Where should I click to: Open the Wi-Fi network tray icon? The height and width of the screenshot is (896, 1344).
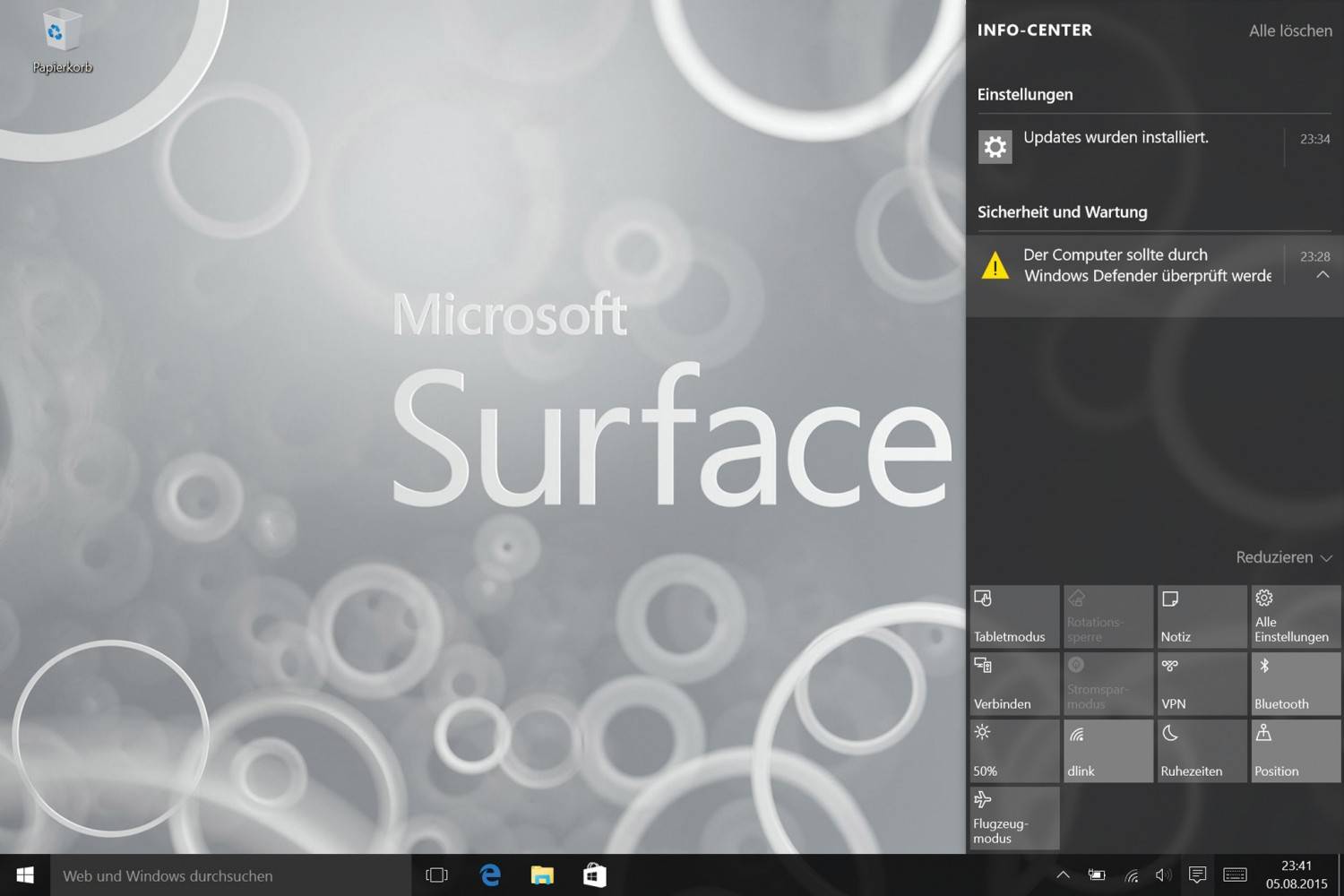(1131, 875)
